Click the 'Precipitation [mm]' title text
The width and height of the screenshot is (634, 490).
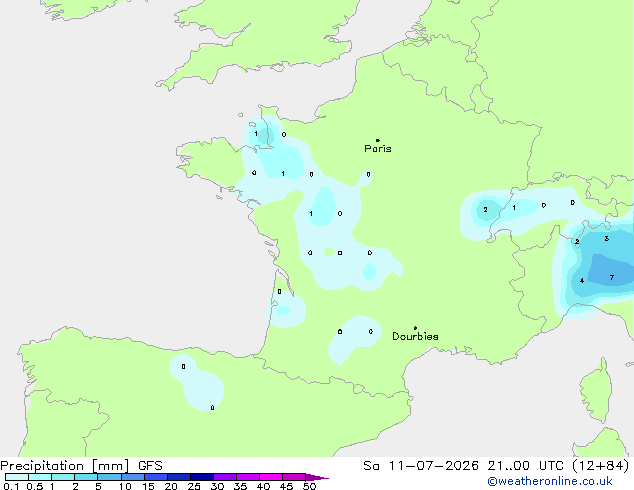click(x=65, y=466)
